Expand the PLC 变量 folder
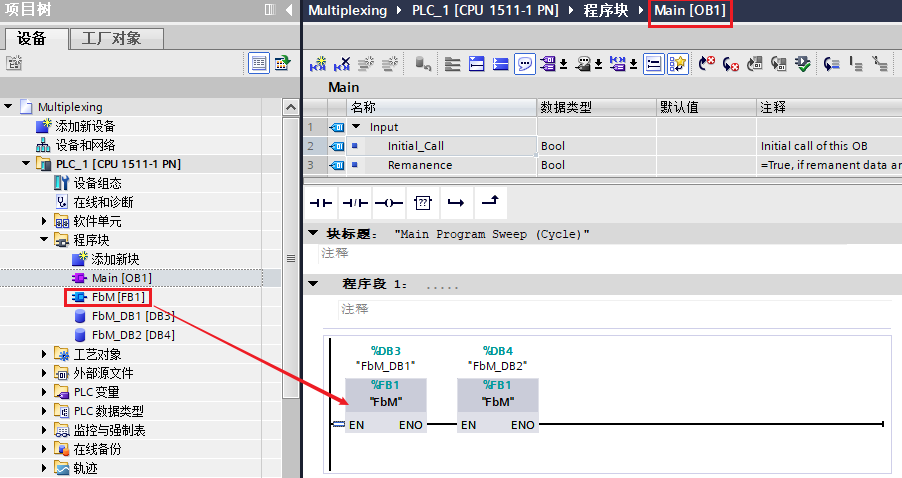902x478 pixels. click(44, 392)
